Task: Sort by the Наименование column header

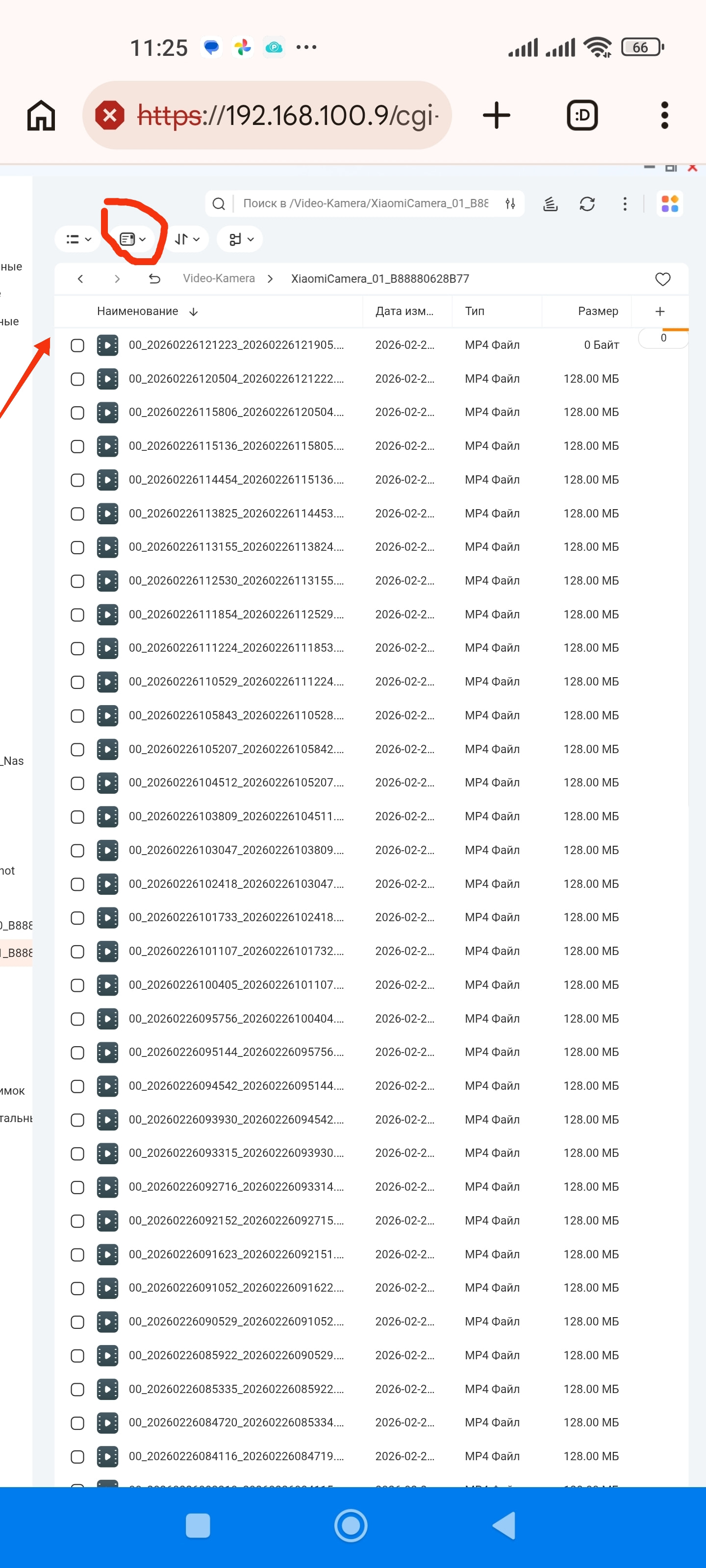Action: tap(138, 311)
